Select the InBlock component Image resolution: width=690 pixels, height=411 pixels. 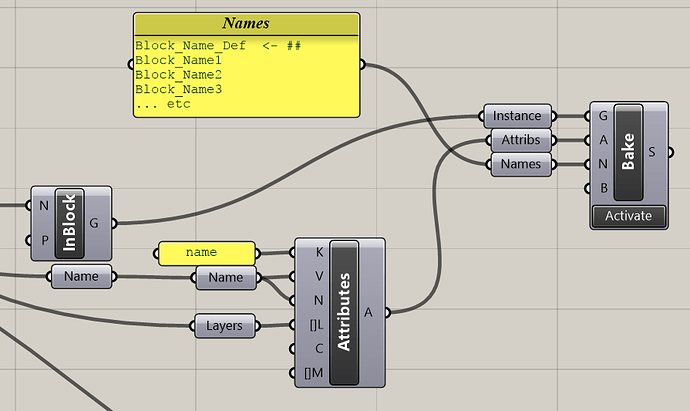tap(70, 223)
